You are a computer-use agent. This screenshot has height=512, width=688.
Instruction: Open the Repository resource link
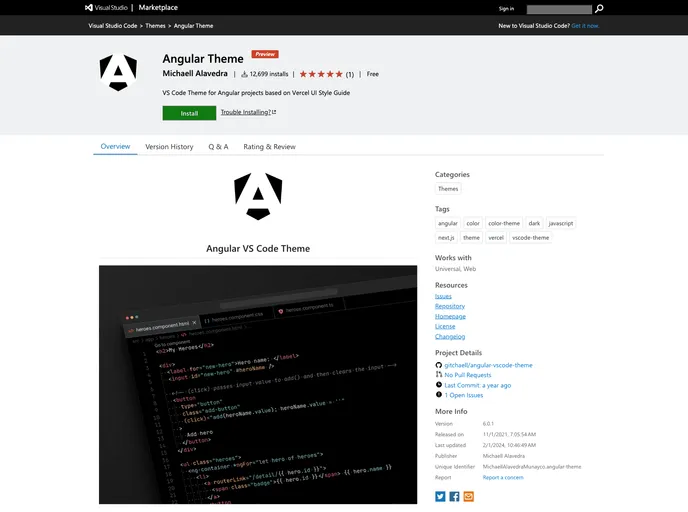[x=450, y=306]
